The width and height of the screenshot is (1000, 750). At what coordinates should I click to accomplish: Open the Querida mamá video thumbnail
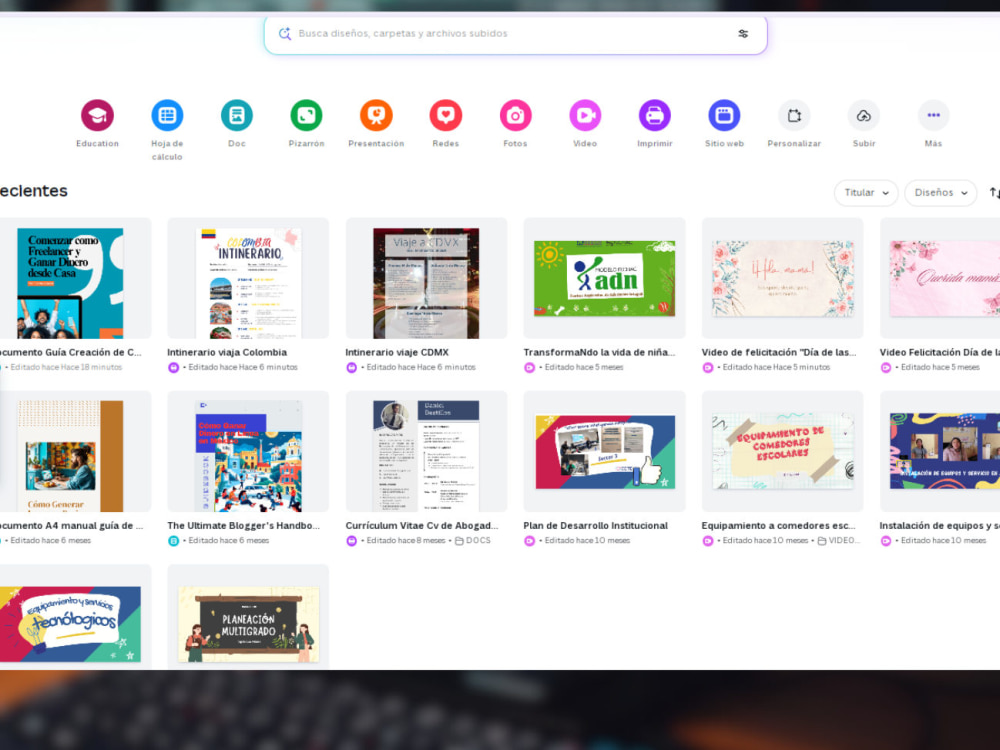click(940, 279)
